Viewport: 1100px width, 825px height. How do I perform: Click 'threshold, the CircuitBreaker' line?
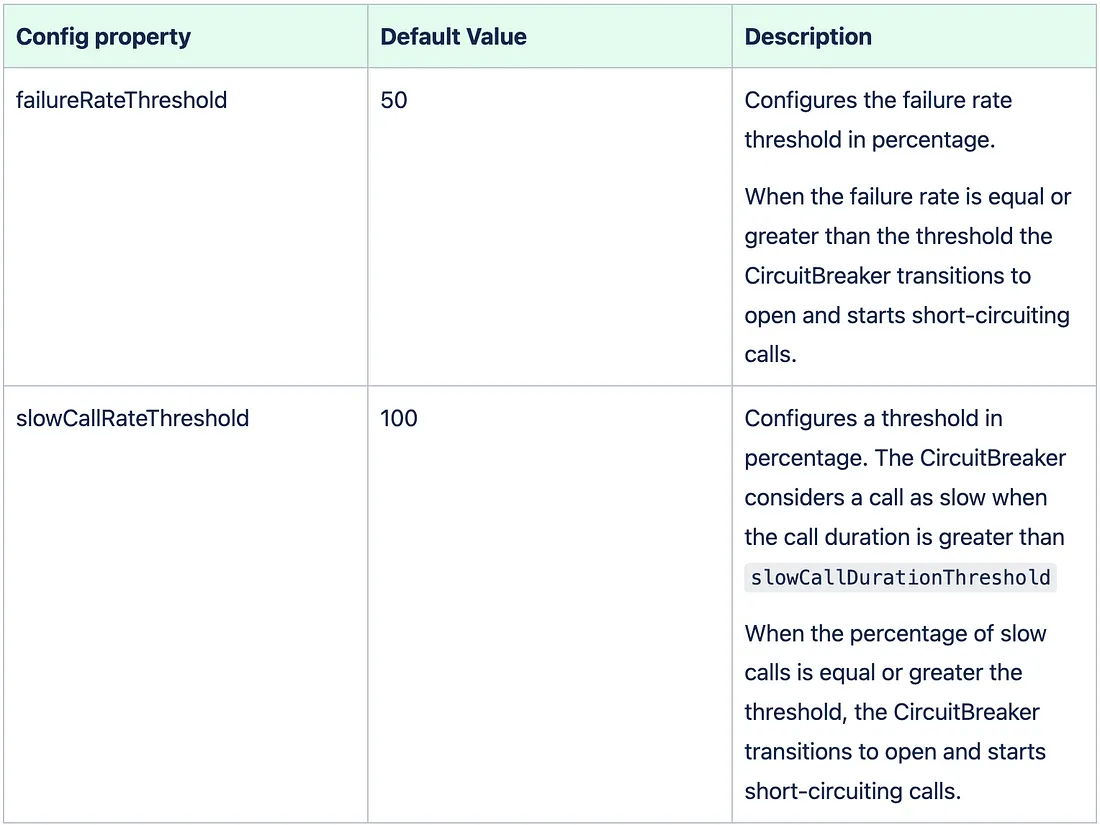pos(892,712)
